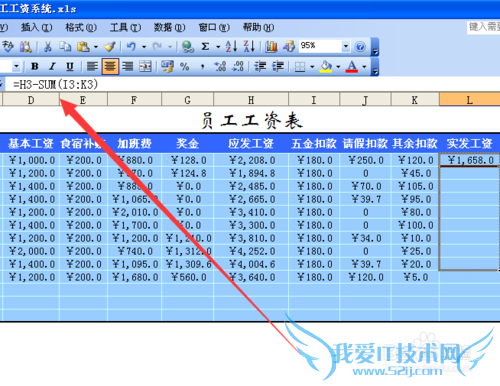Open the 数据 menu
The width and height of the screenshot is (500, 386).
(x=169, y=27)
